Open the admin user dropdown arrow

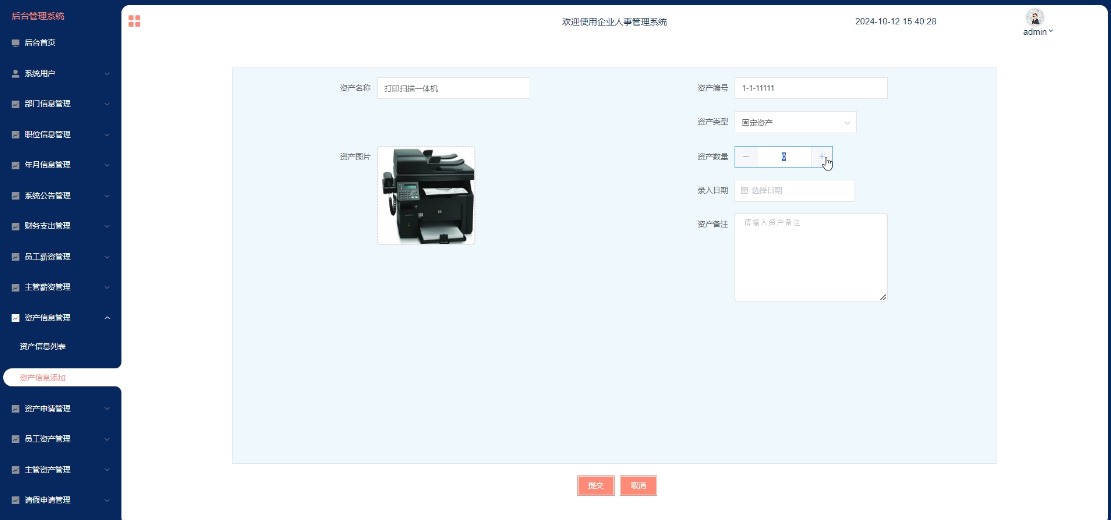point(1051,31)
